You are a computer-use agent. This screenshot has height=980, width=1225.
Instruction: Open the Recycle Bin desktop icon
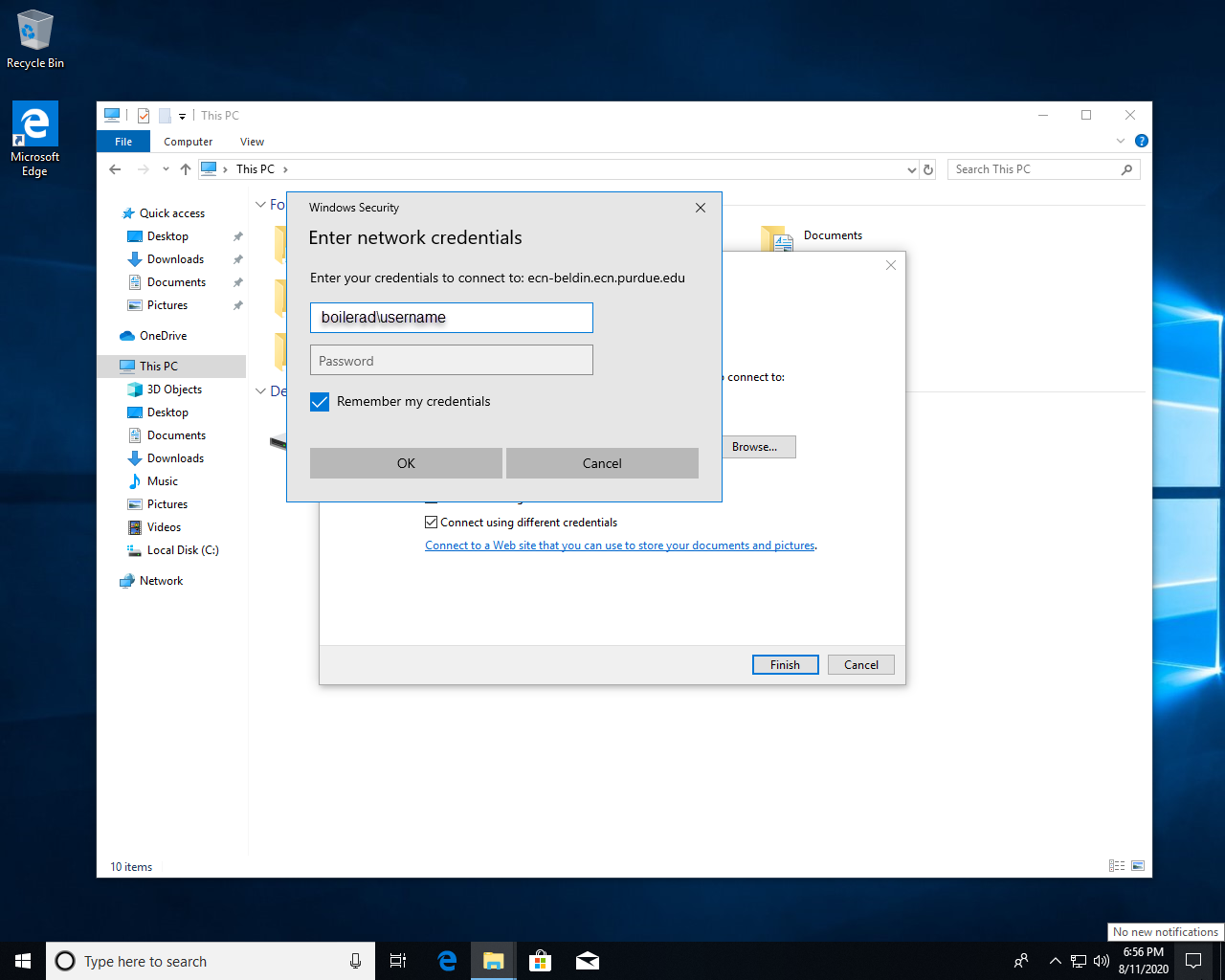click(x=35, y=38)
